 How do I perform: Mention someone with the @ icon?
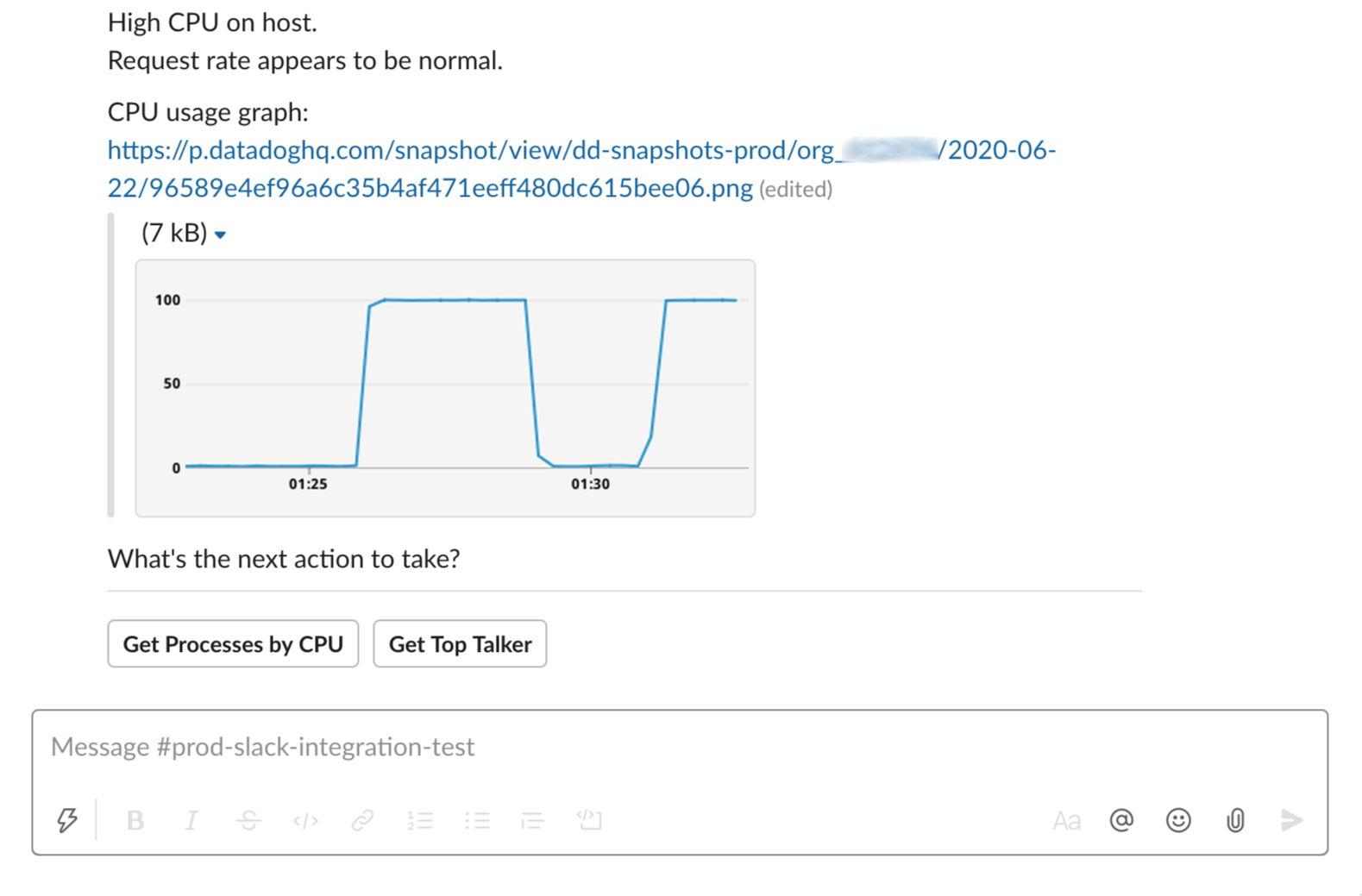tap(1121, 820)
